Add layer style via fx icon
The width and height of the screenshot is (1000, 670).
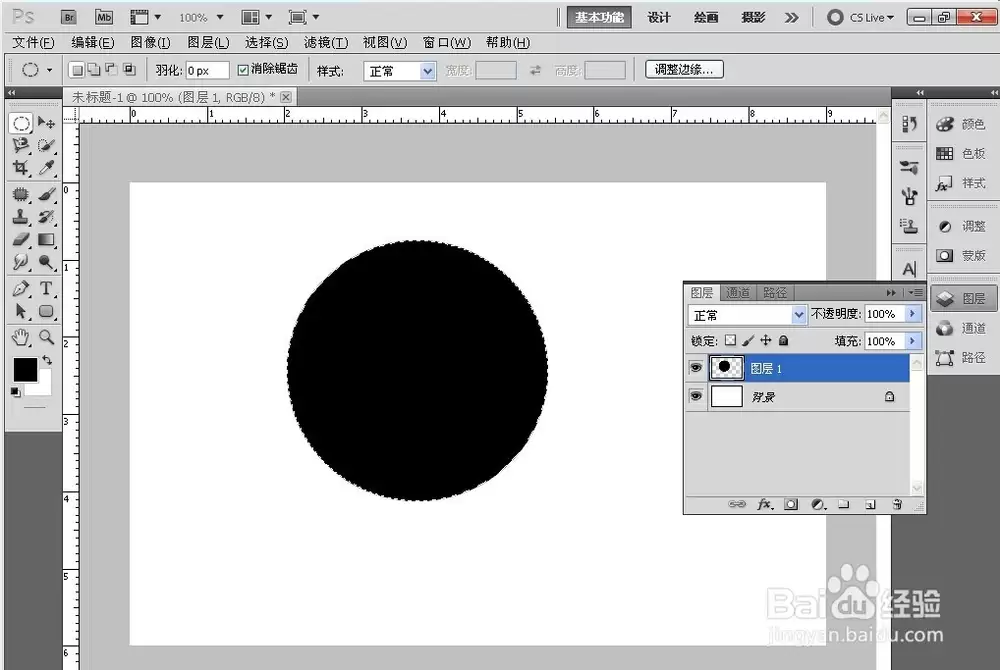[764, 504]
